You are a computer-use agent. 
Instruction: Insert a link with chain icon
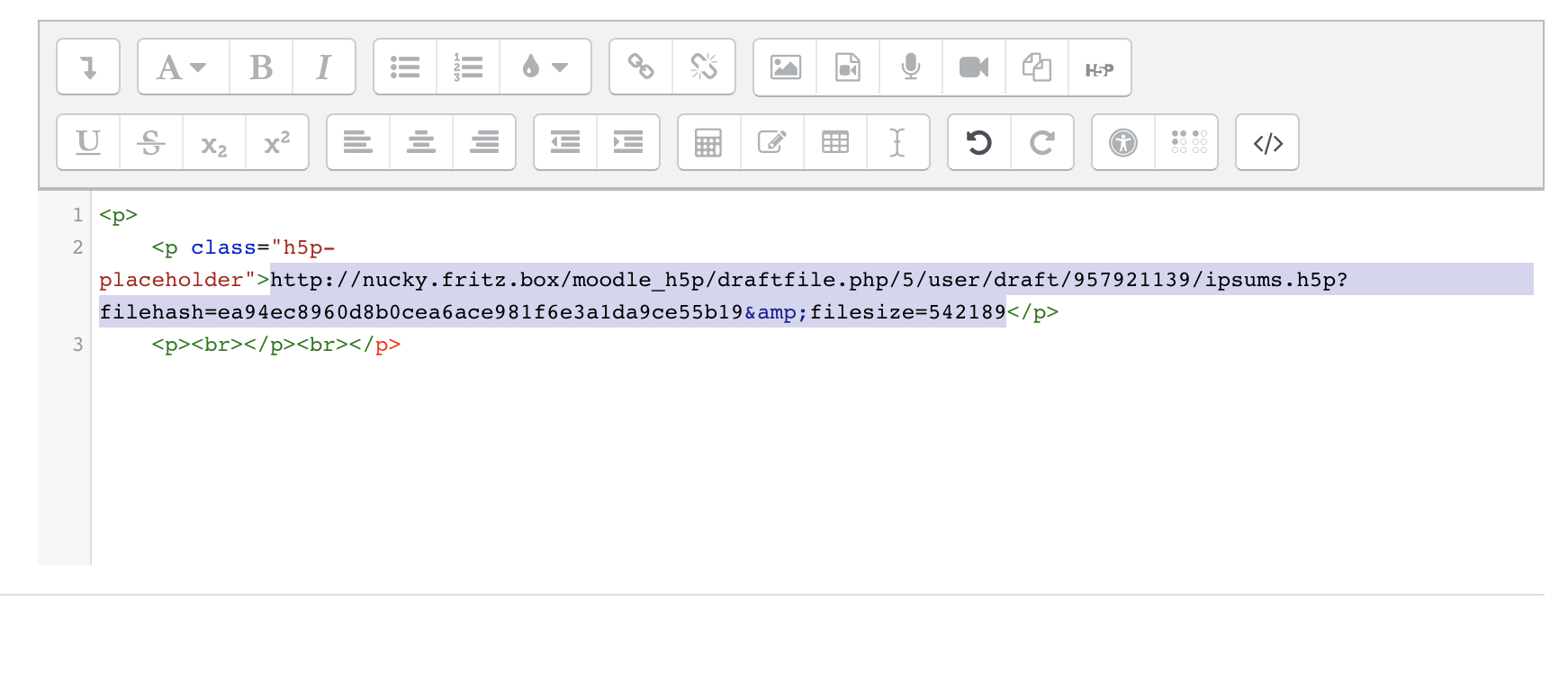(641, 67)
